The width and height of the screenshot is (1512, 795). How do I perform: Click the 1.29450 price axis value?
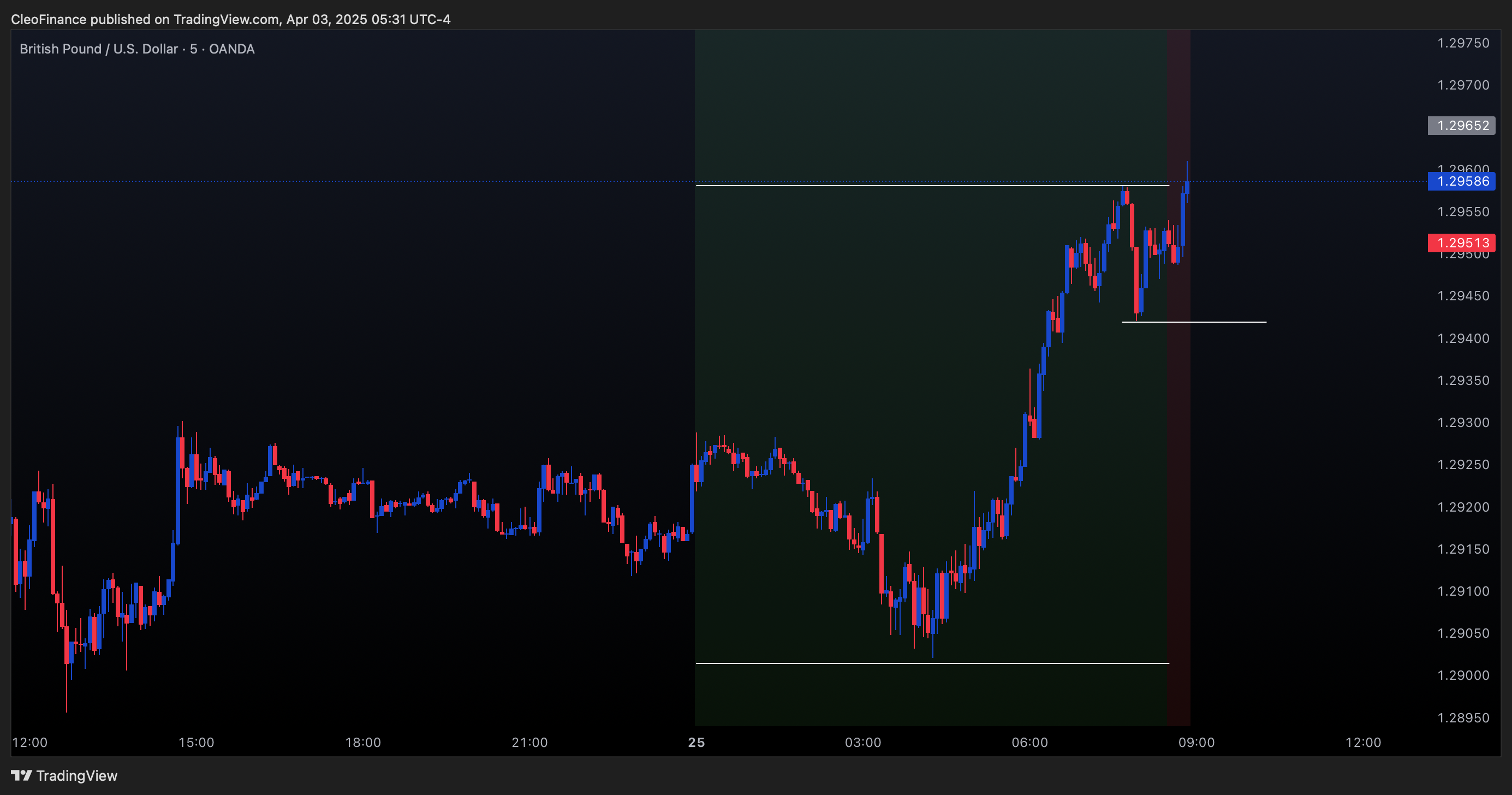(1463, 296)
